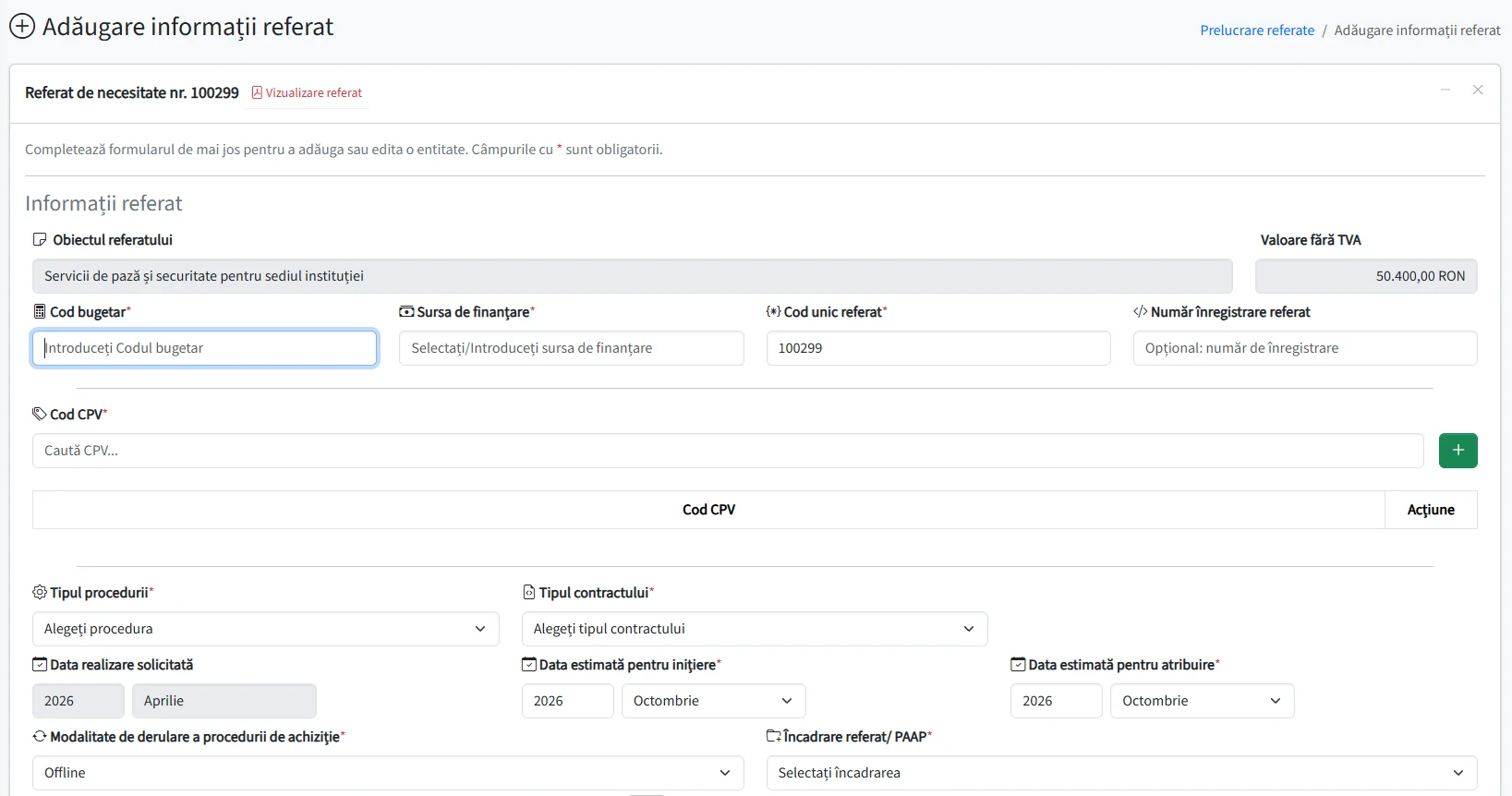The width and height of the screenshot is (1512, 796).
Task: Click calendar icon beside Data realizare solicitată
Action: point(40,665)
